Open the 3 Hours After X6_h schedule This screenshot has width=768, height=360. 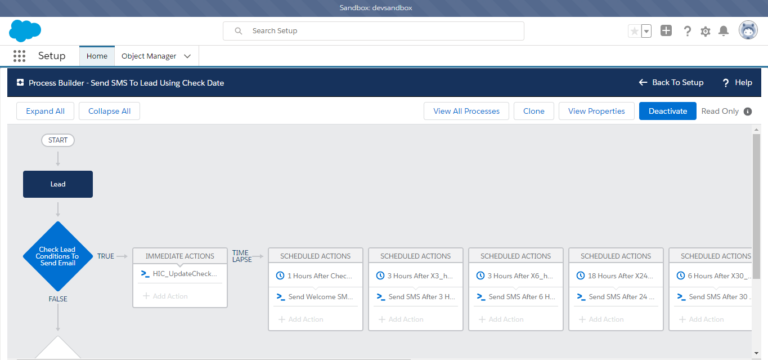[x=520, y=276]
